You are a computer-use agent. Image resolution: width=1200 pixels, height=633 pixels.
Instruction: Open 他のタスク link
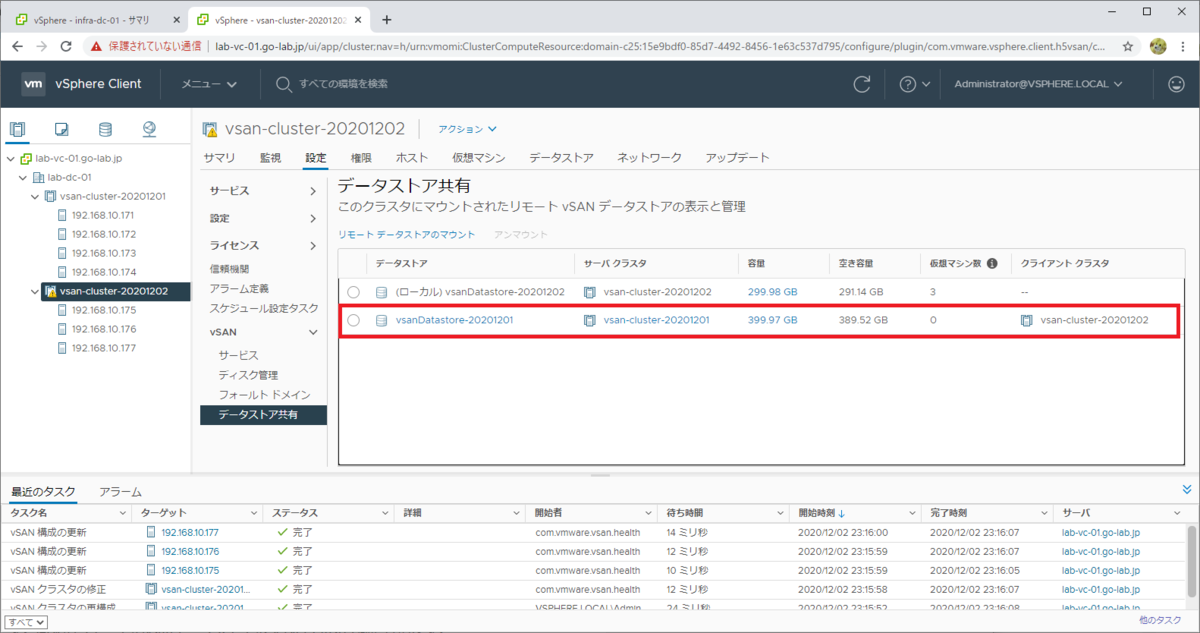[1160, 620]
